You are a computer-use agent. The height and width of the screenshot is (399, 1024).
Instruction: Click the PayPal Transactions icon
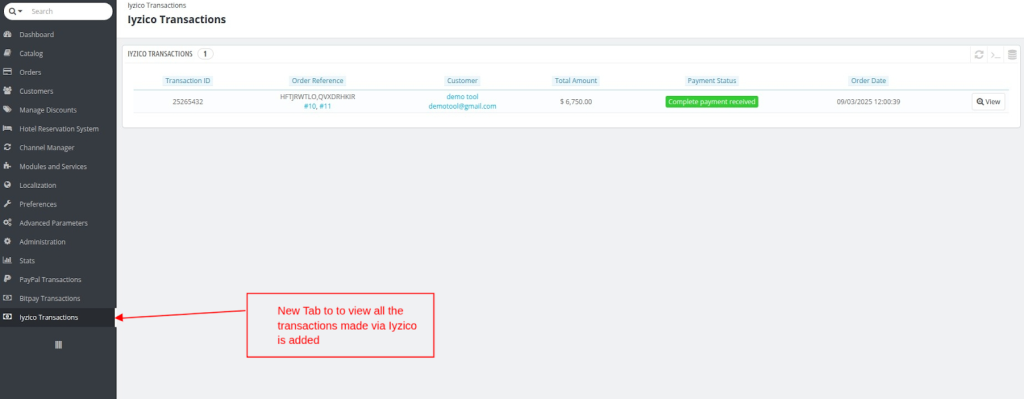(x=7, y=279)
